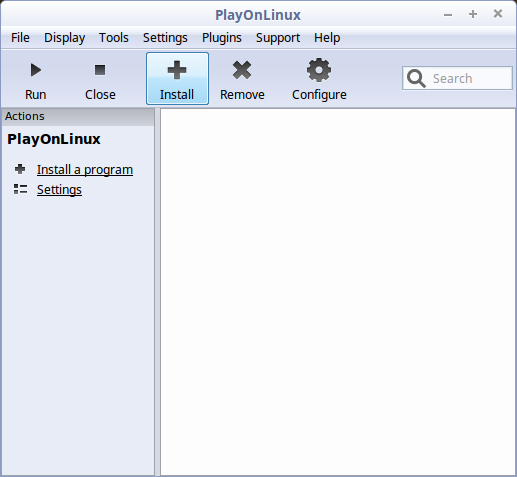Screen dimensions: 517x477
Task: Click the plus icon beside Install a program
Action: 20,169
